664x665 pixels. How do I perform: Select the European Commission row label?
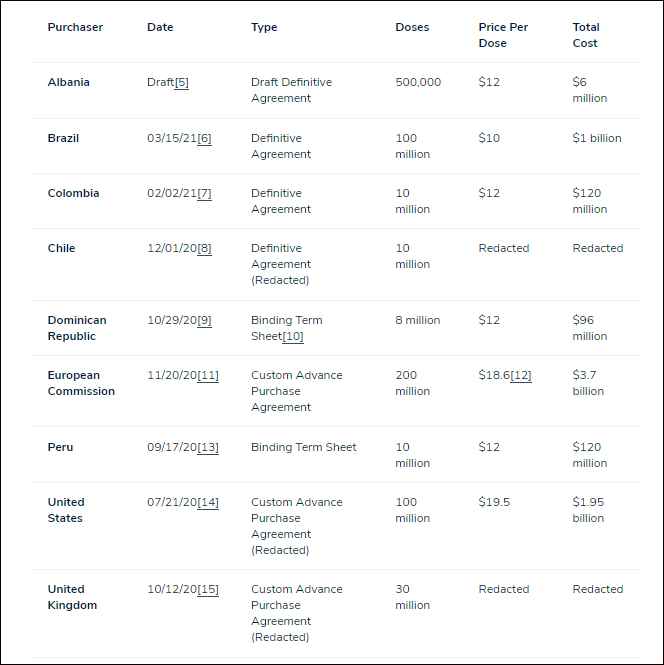click(x=81, y=383)
